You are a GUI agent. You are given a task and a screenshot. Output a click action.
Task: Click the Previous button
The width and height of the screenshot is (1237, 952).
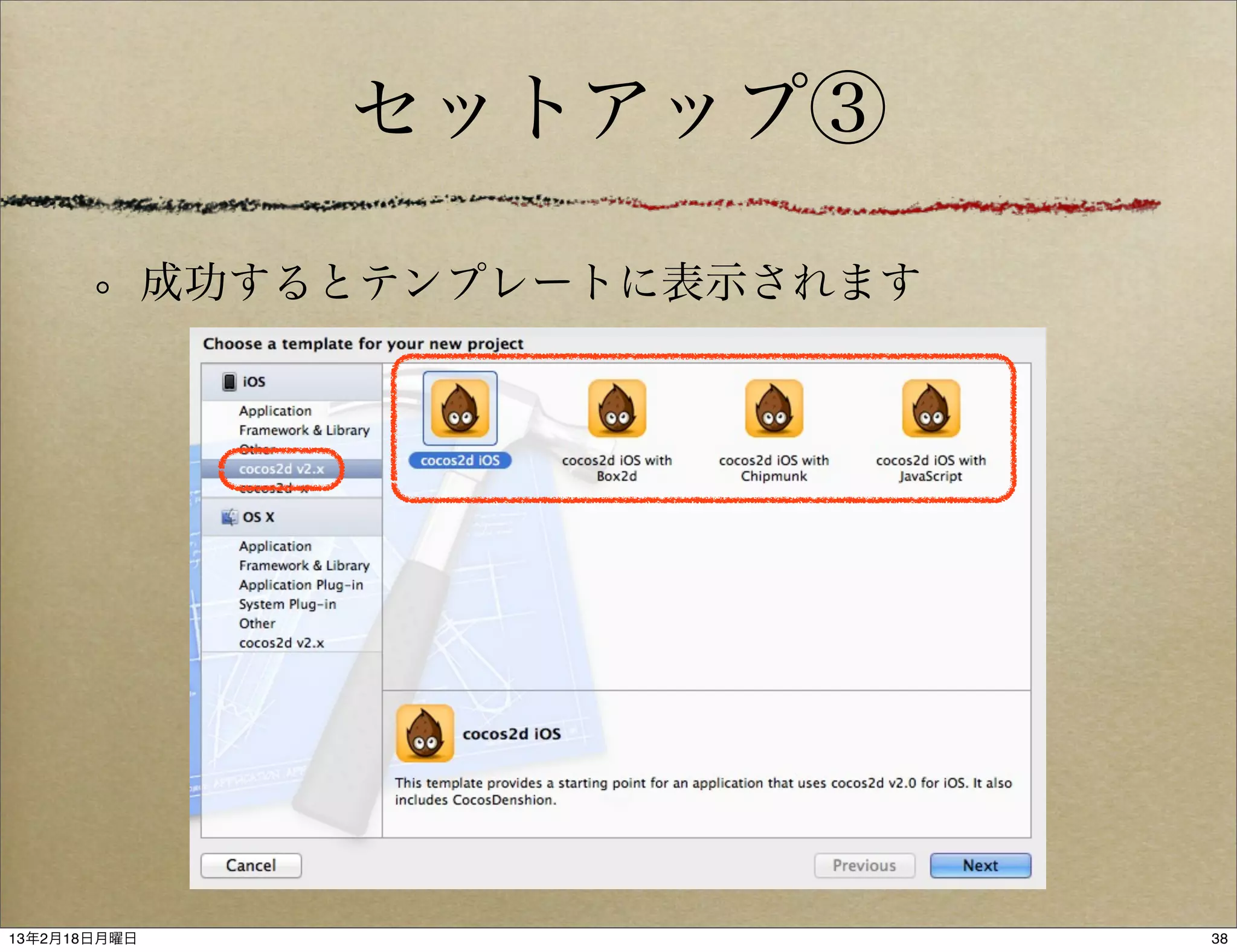864,866
